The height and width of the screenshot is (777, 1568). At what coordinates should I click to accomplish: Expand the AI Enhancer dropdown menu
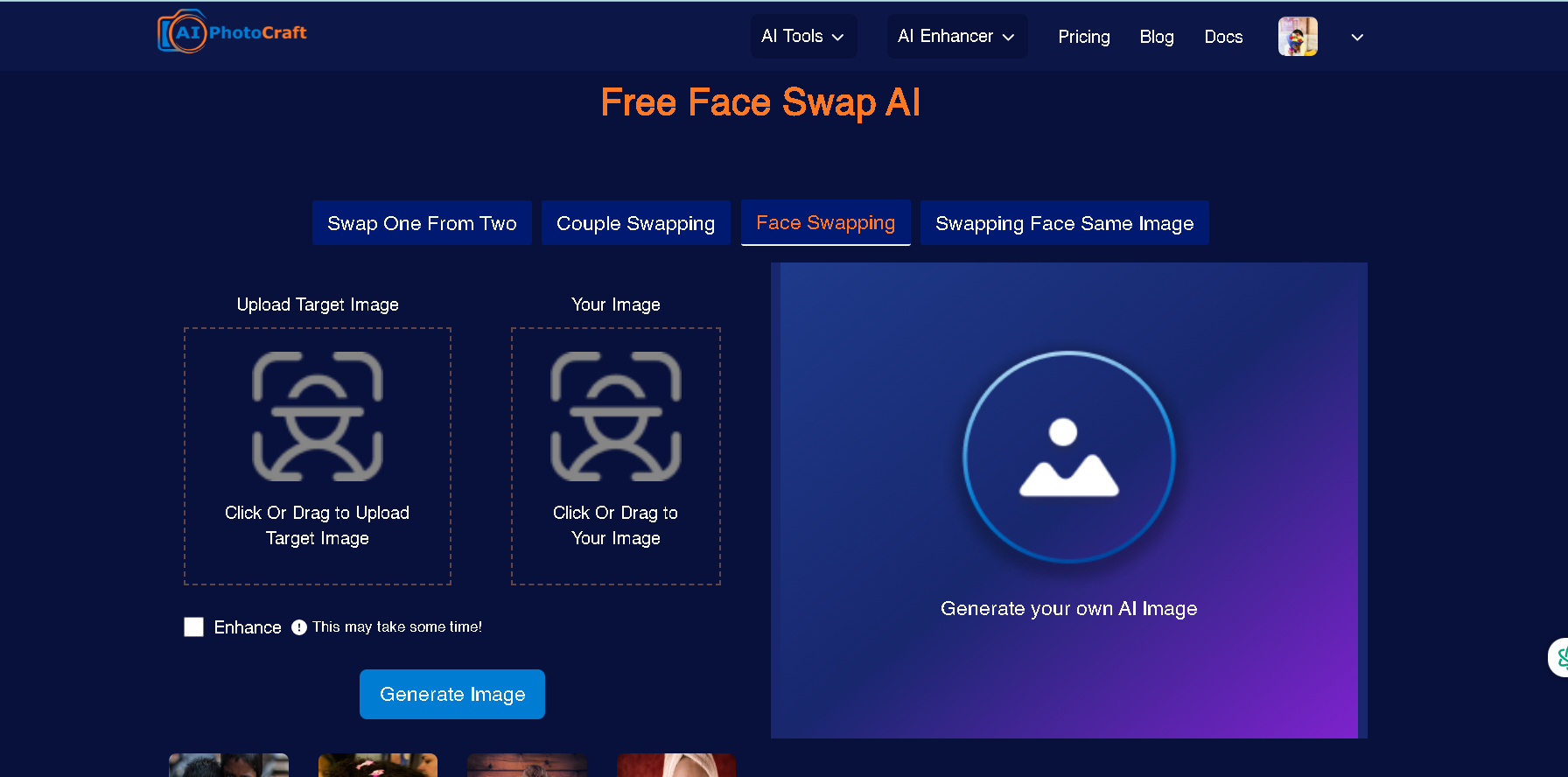point(956,37)
